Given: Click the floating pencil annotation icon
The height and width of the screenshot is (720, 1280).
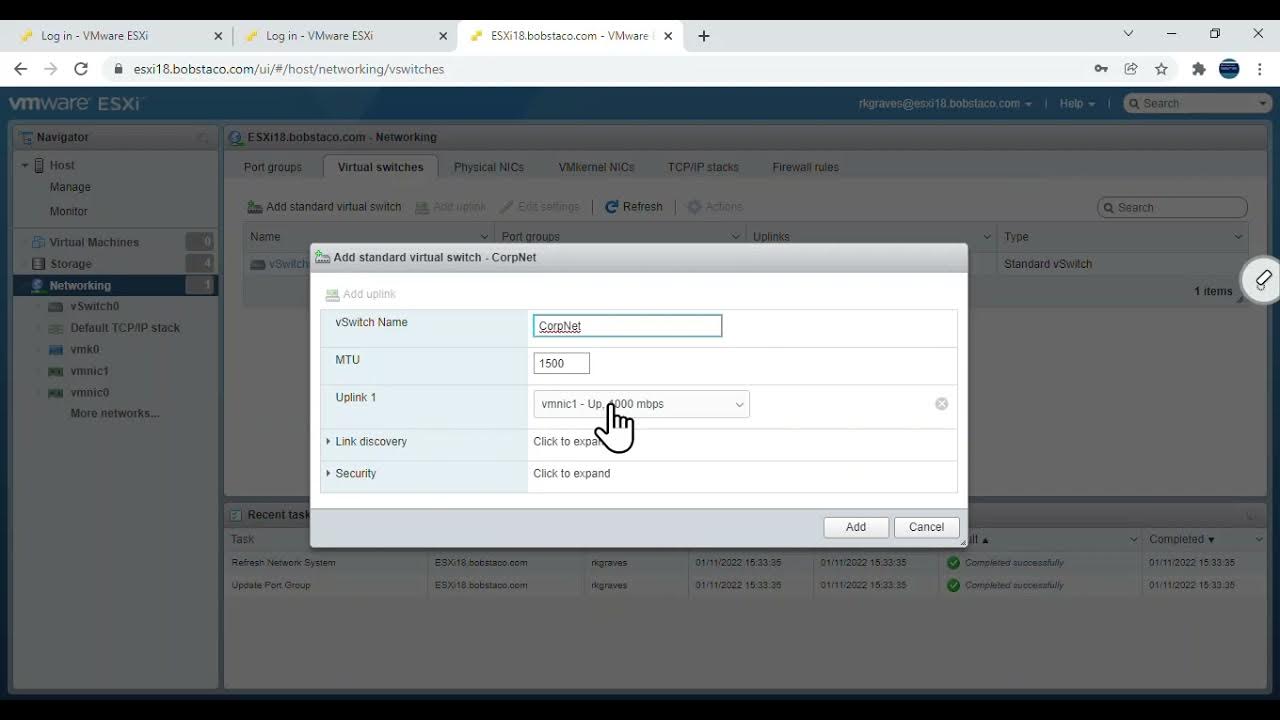Looking at the screenshot, I should click(1263, 279).
